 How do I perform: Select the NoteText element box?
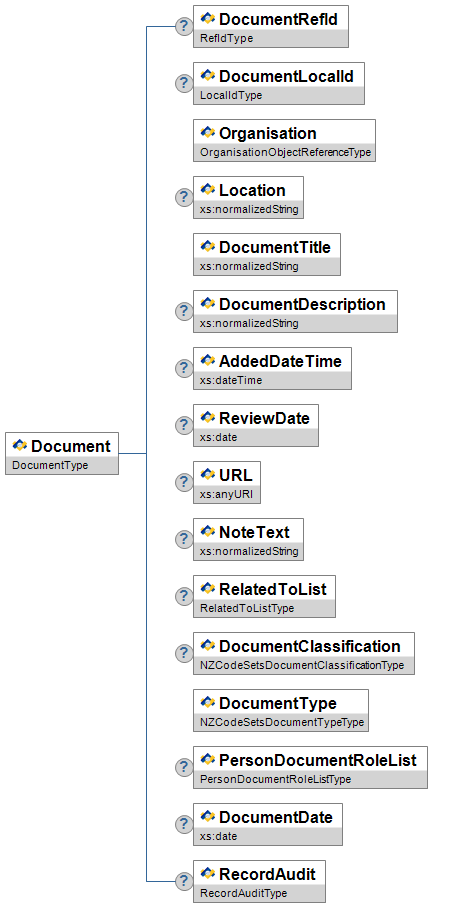click(x=248, y=539)
